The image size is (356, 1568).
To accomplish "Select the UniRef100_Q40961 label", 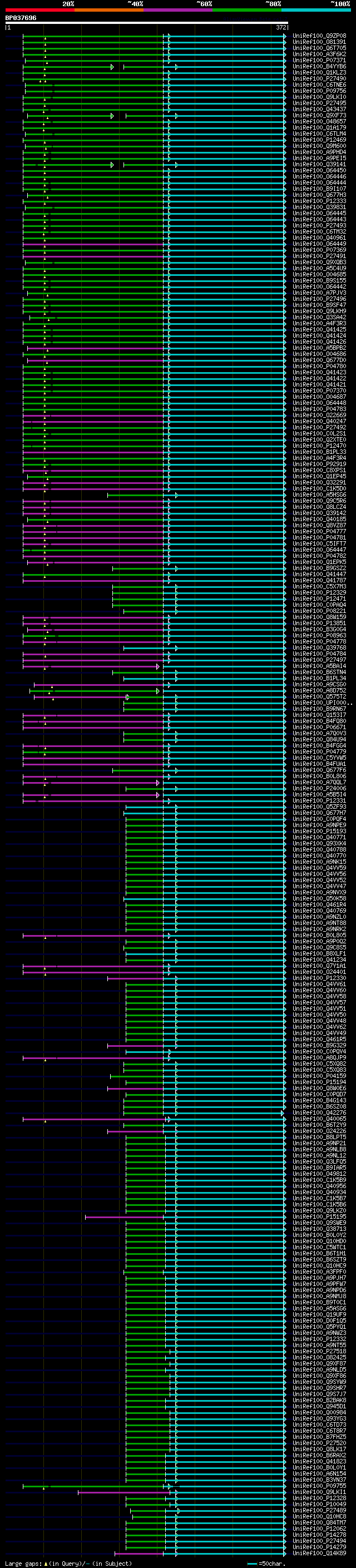I will (x=319, y=238).
